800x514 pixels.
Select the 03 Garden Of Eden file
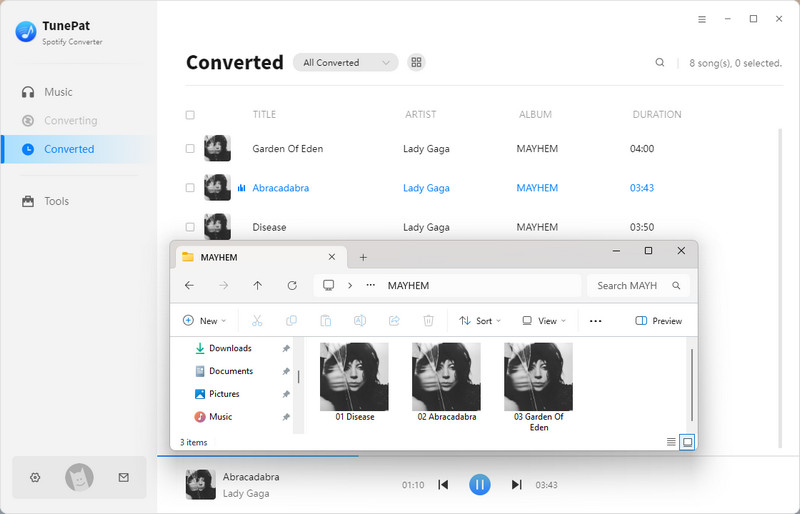[538, 387]
